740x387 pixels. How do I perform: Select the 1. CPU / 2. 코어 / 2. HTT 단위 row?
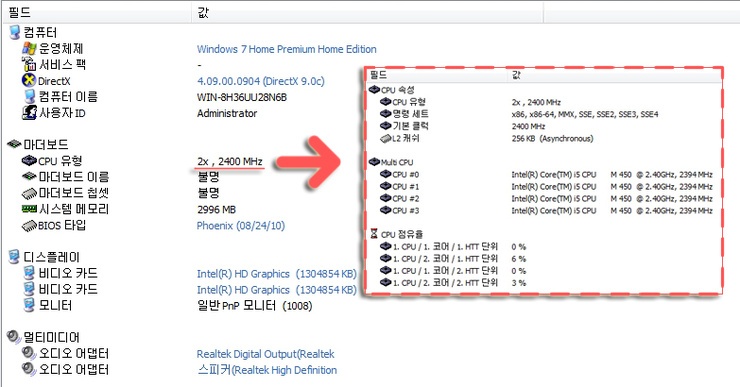point(453,283)
